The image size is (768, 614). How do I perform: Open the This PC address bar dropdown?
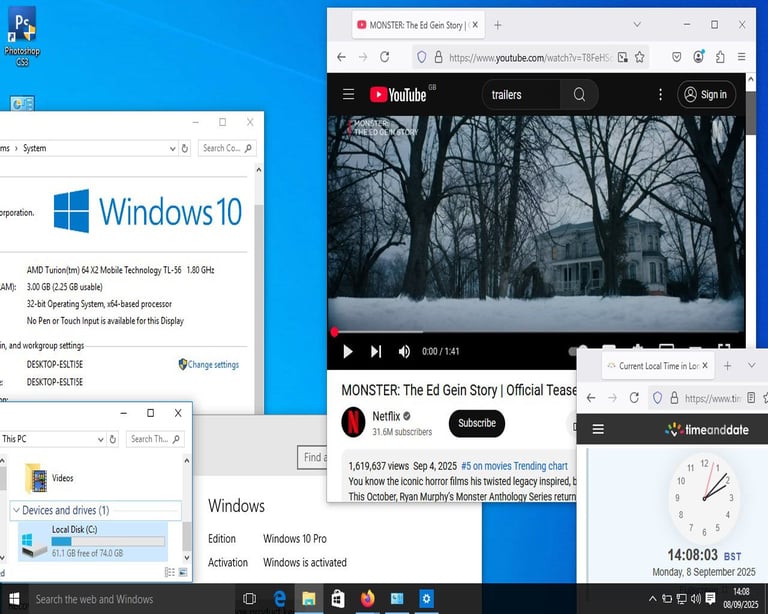tap(100, 439)
